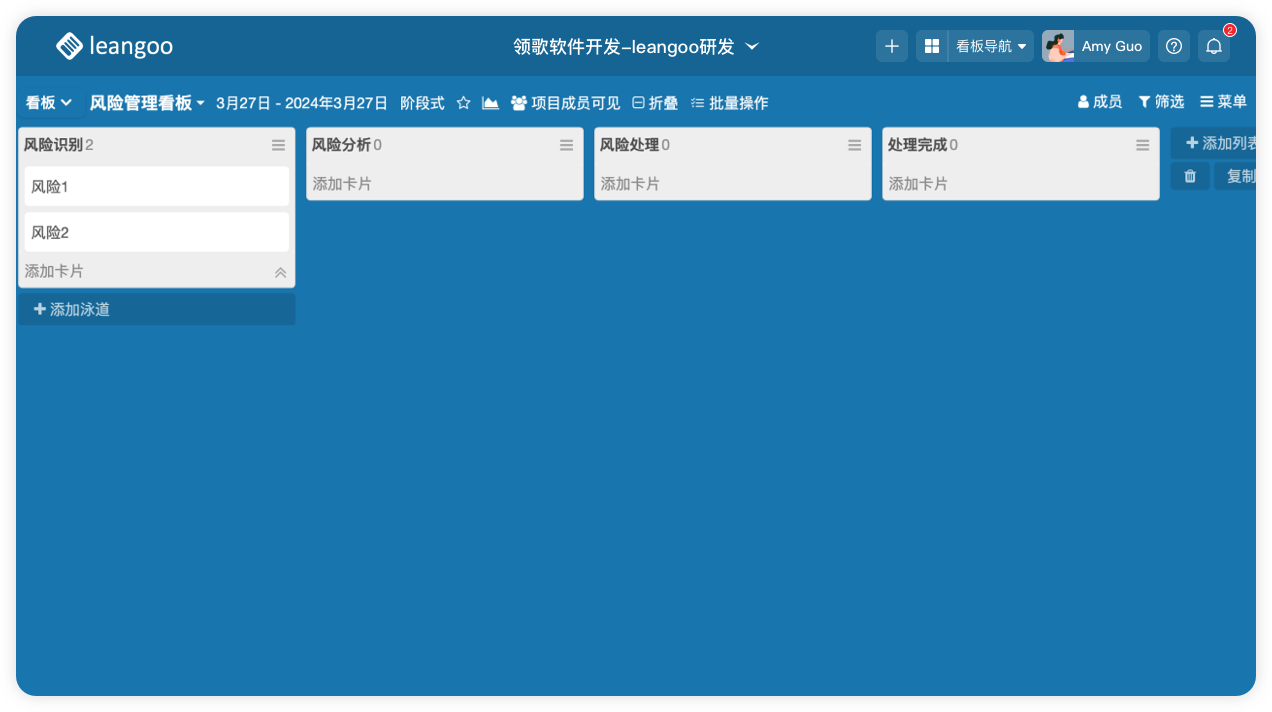Click 添加卡片 in the 处理完成 list
This screenshot has height=712, width=1272.
(918, 184)
